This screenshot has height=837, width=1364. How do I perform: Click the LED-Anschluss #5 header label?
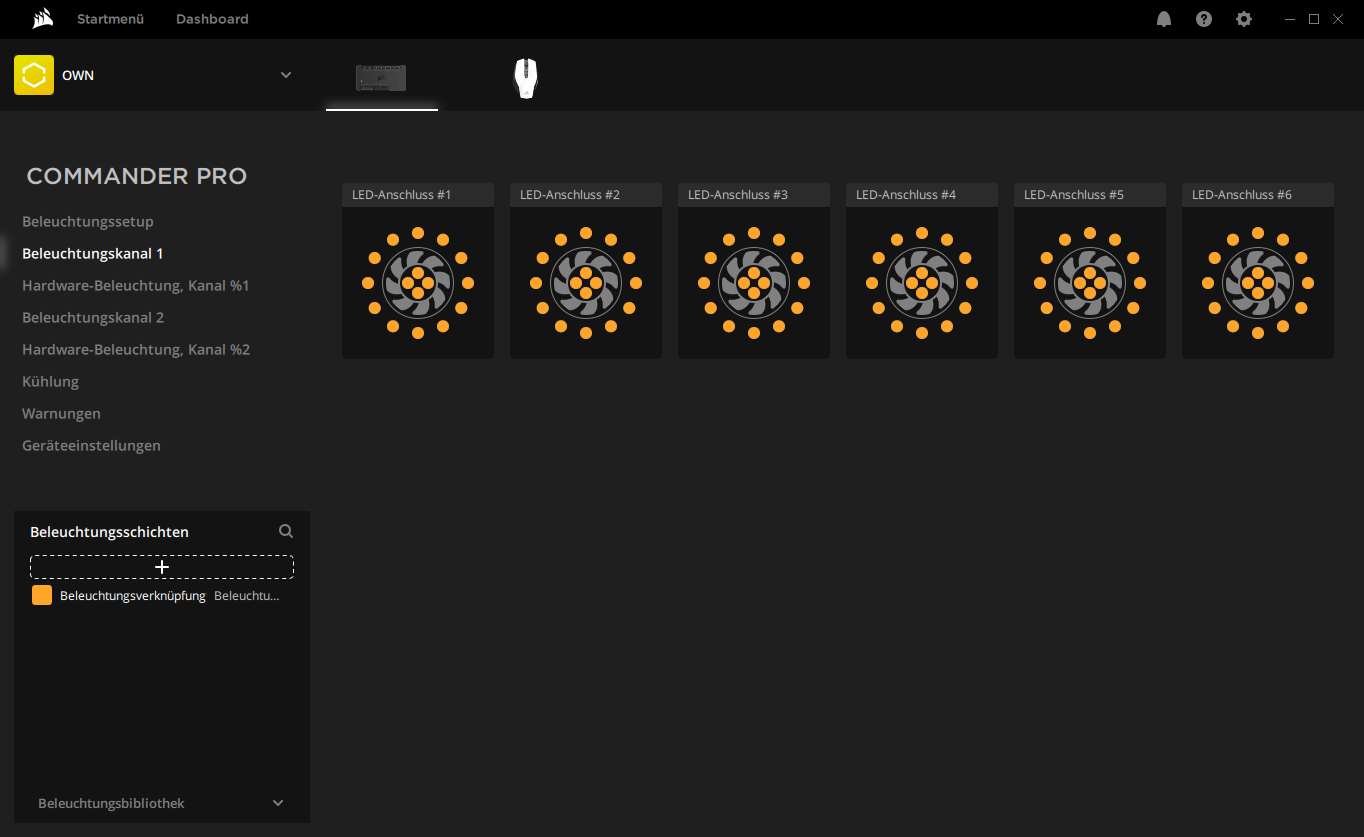click(x=1074, y=195)
